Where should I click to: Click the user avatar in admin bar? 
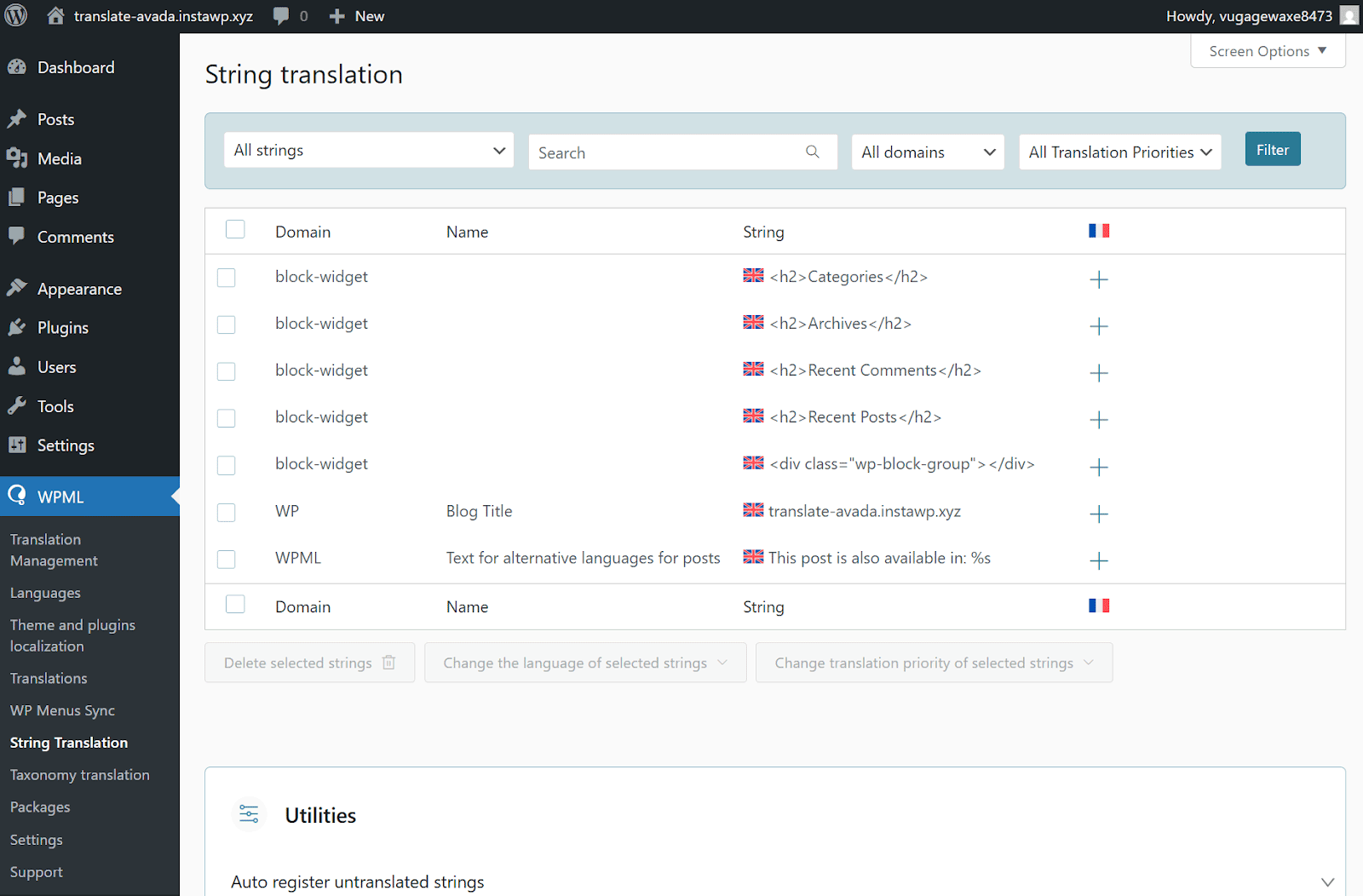pos(1349,15)
